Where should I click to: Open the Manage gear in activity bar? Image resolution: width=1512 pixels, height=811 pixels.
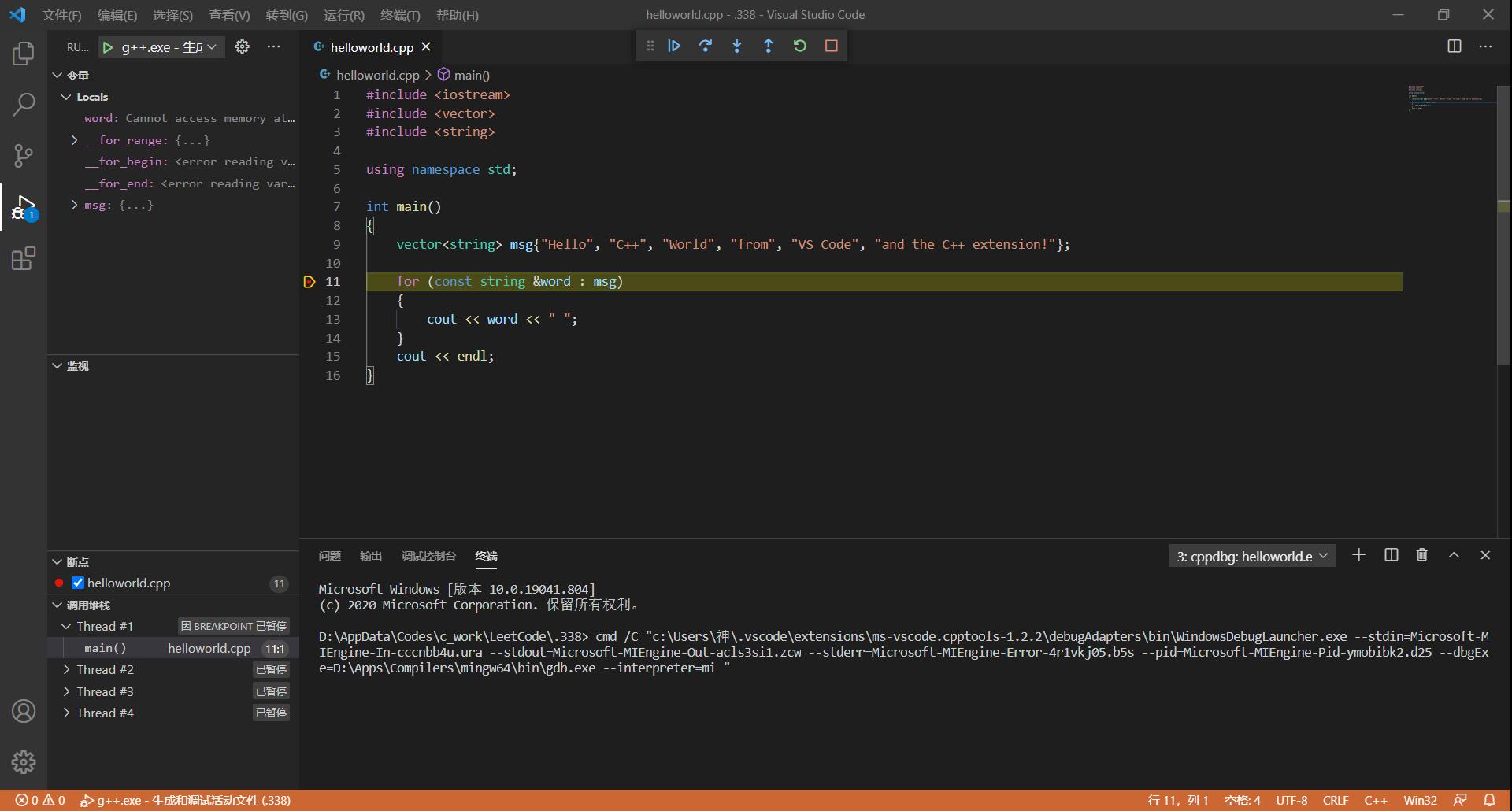[x=24, y=762]
